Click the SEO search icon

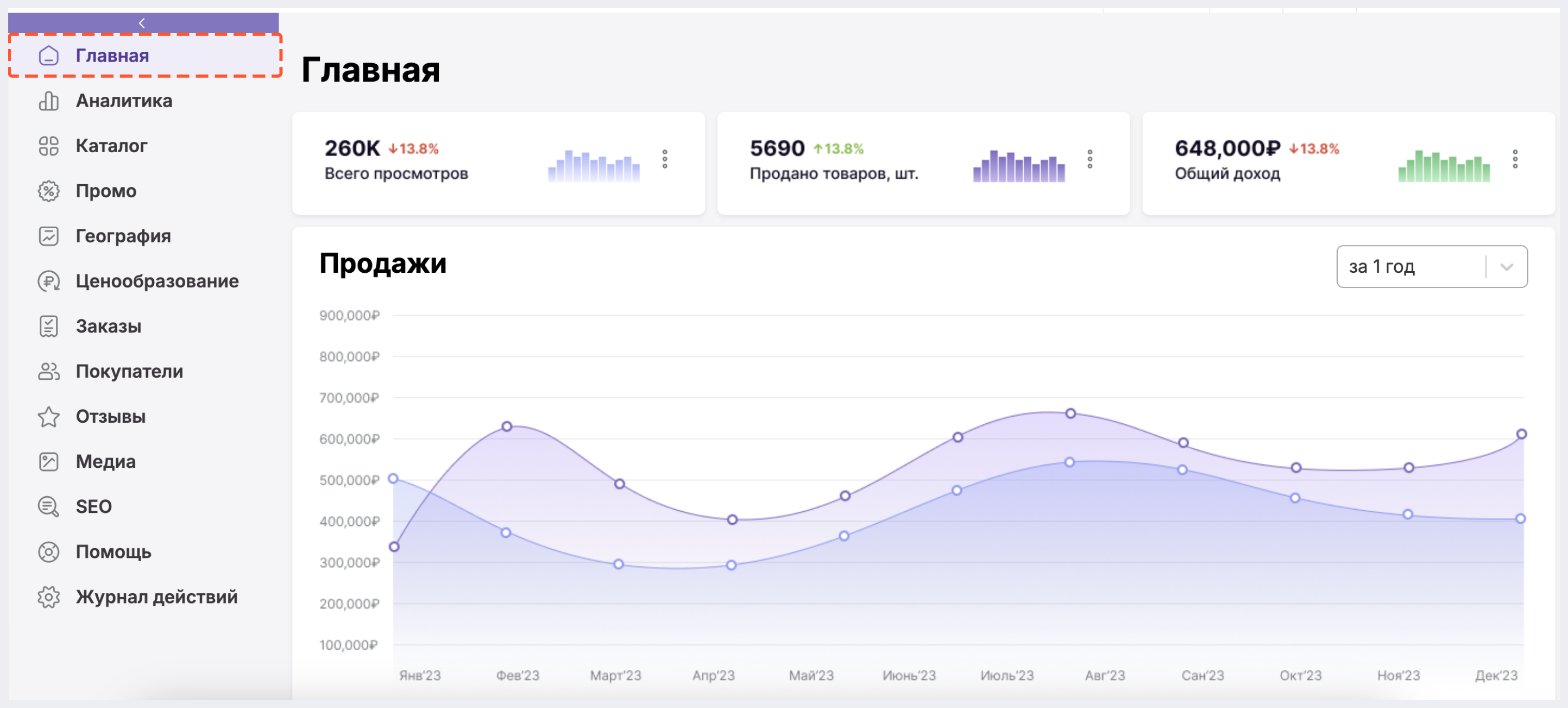coord(49,507)
